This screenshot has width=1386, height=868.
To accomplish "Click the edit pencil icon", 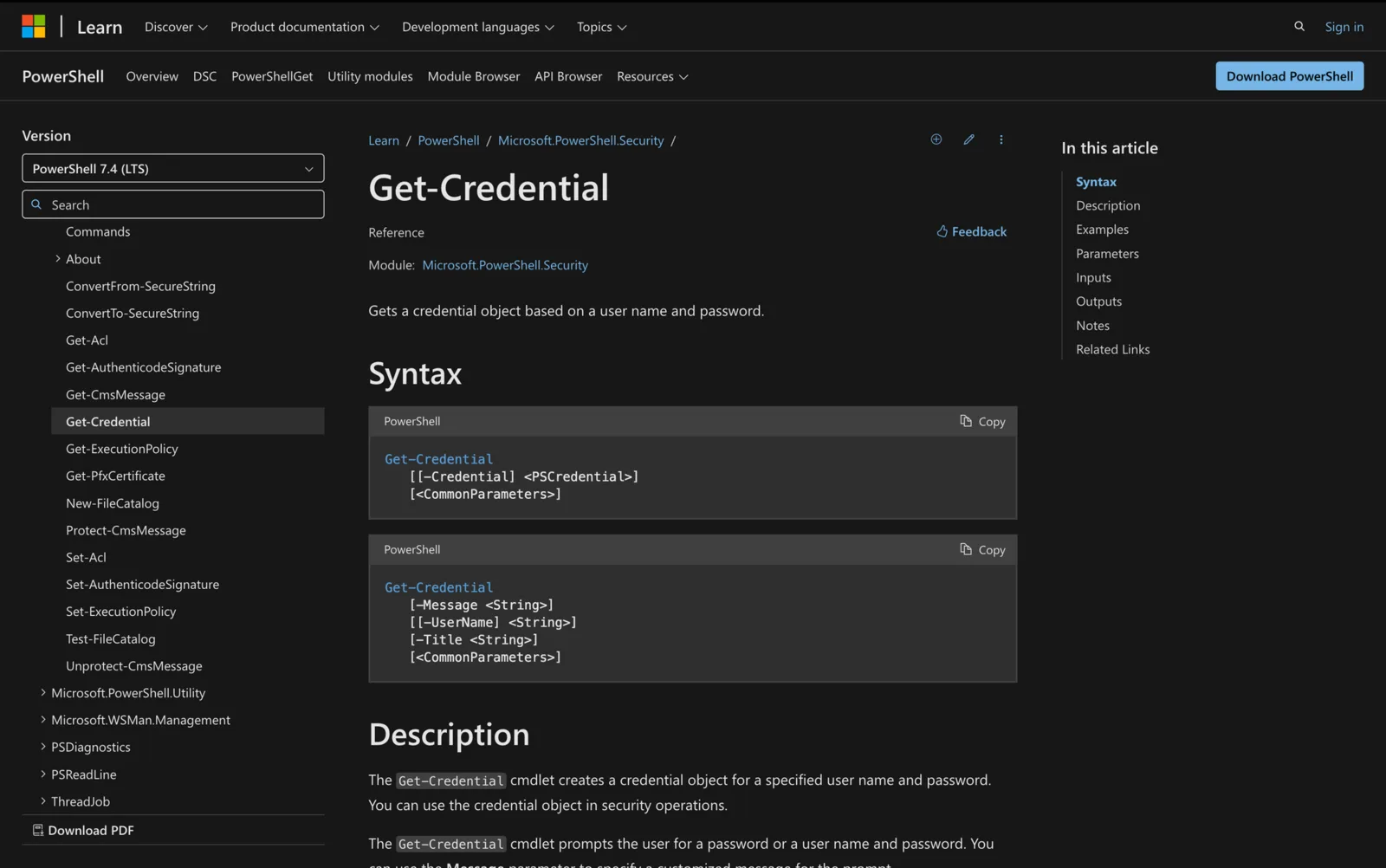I will click(969, 139).
